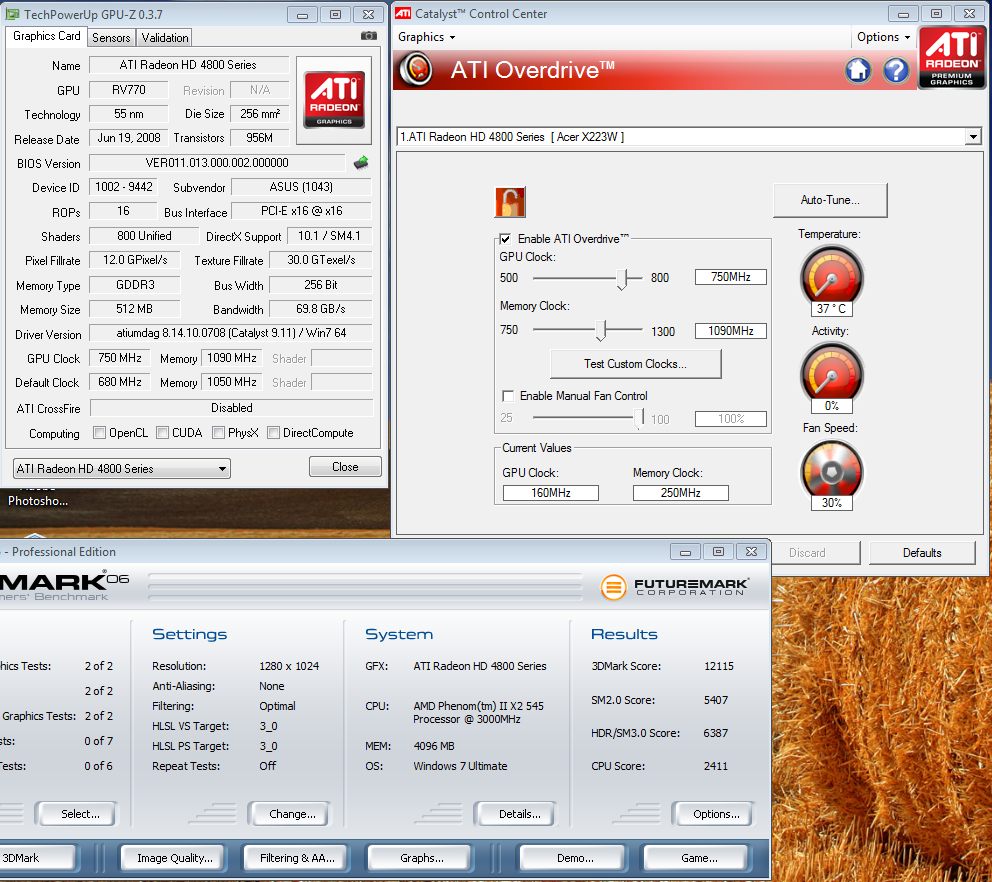Viewport: 992px width, 882px height.
Task: Open the Overdrive help question icon
Action: pyautogui.click(x=896, y=70)
